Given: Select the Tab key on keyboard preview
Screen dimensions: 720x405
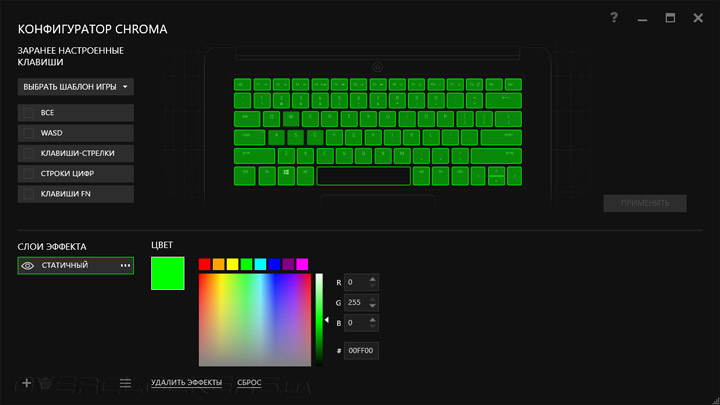Looking at the screenshot, I should coord(247,118).
